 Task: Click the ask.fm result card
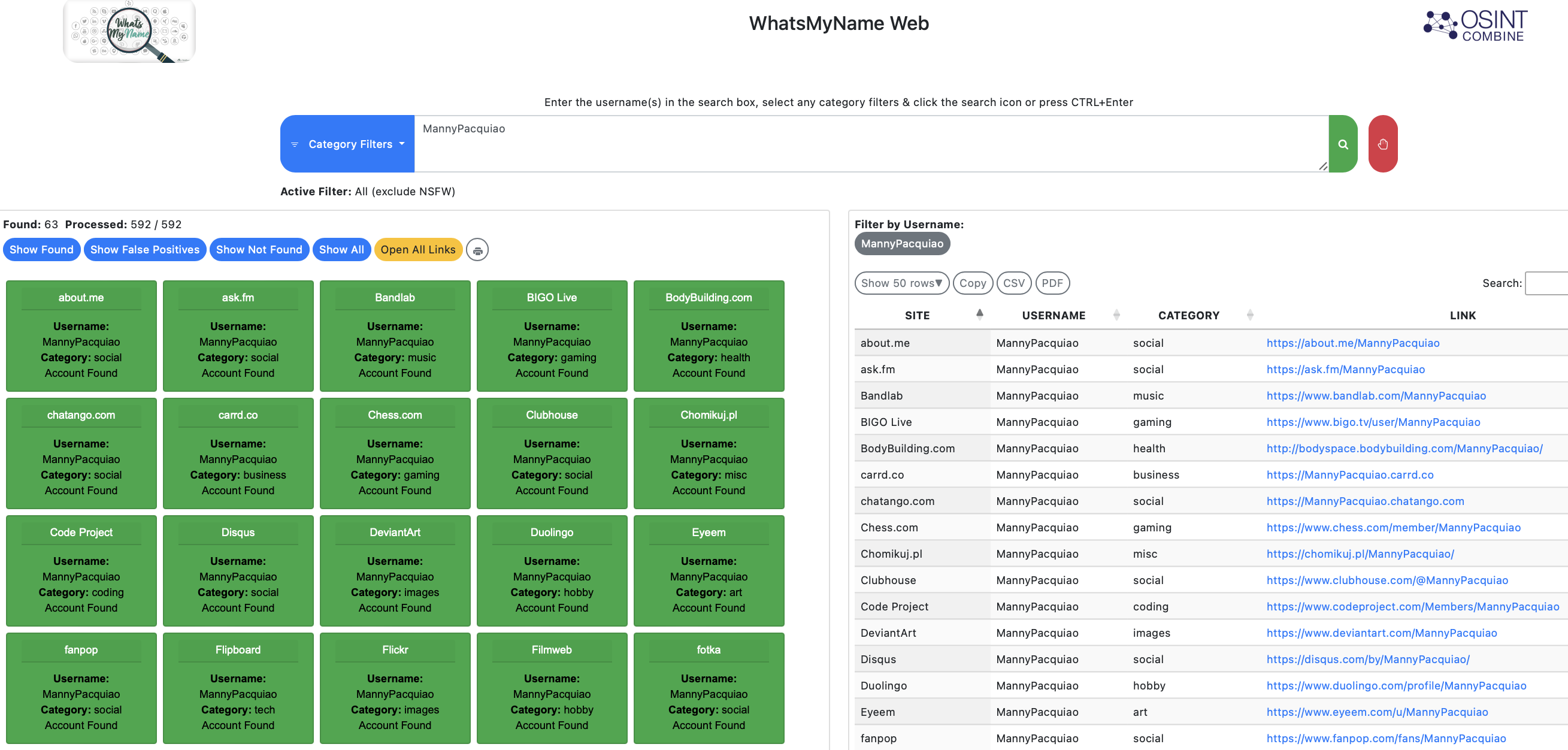[x=238, y=336]
